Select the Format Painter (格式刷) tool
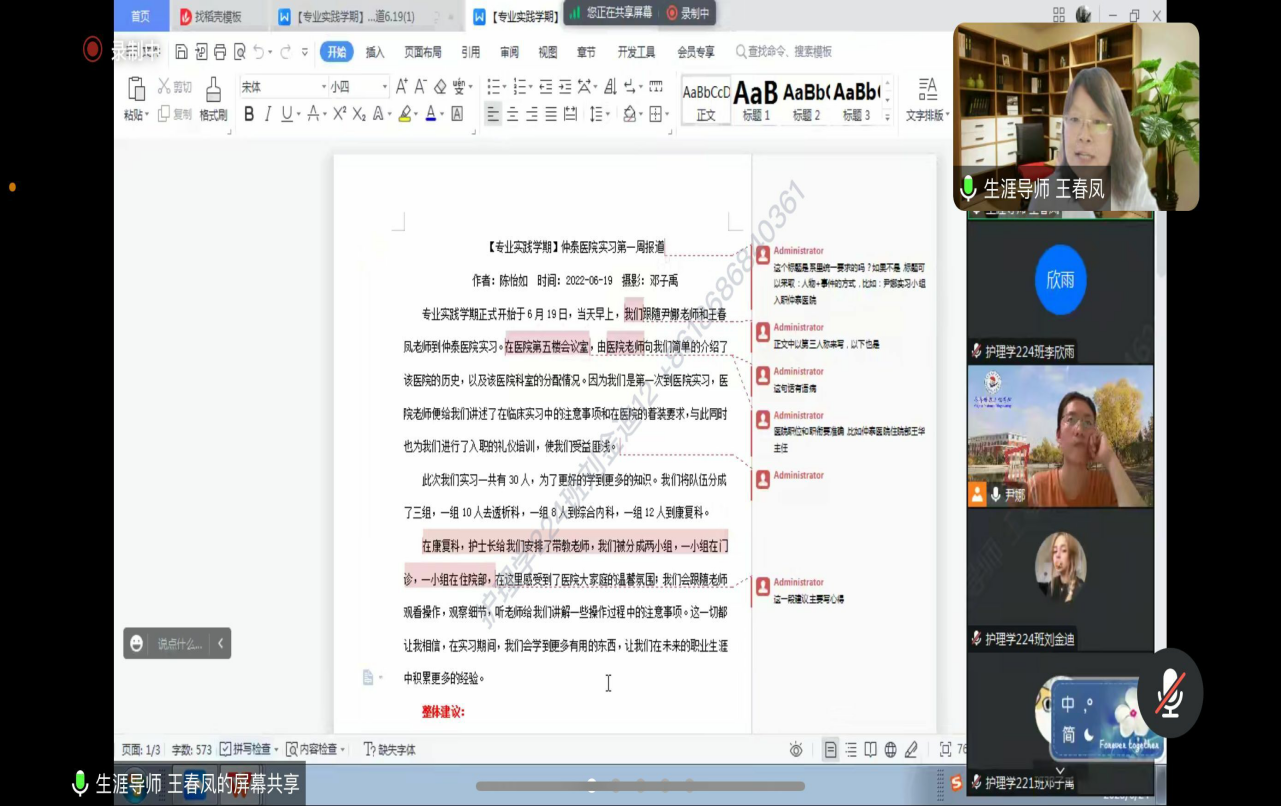The height and width of the screenshot is (806, 1281). coord(213,98)
